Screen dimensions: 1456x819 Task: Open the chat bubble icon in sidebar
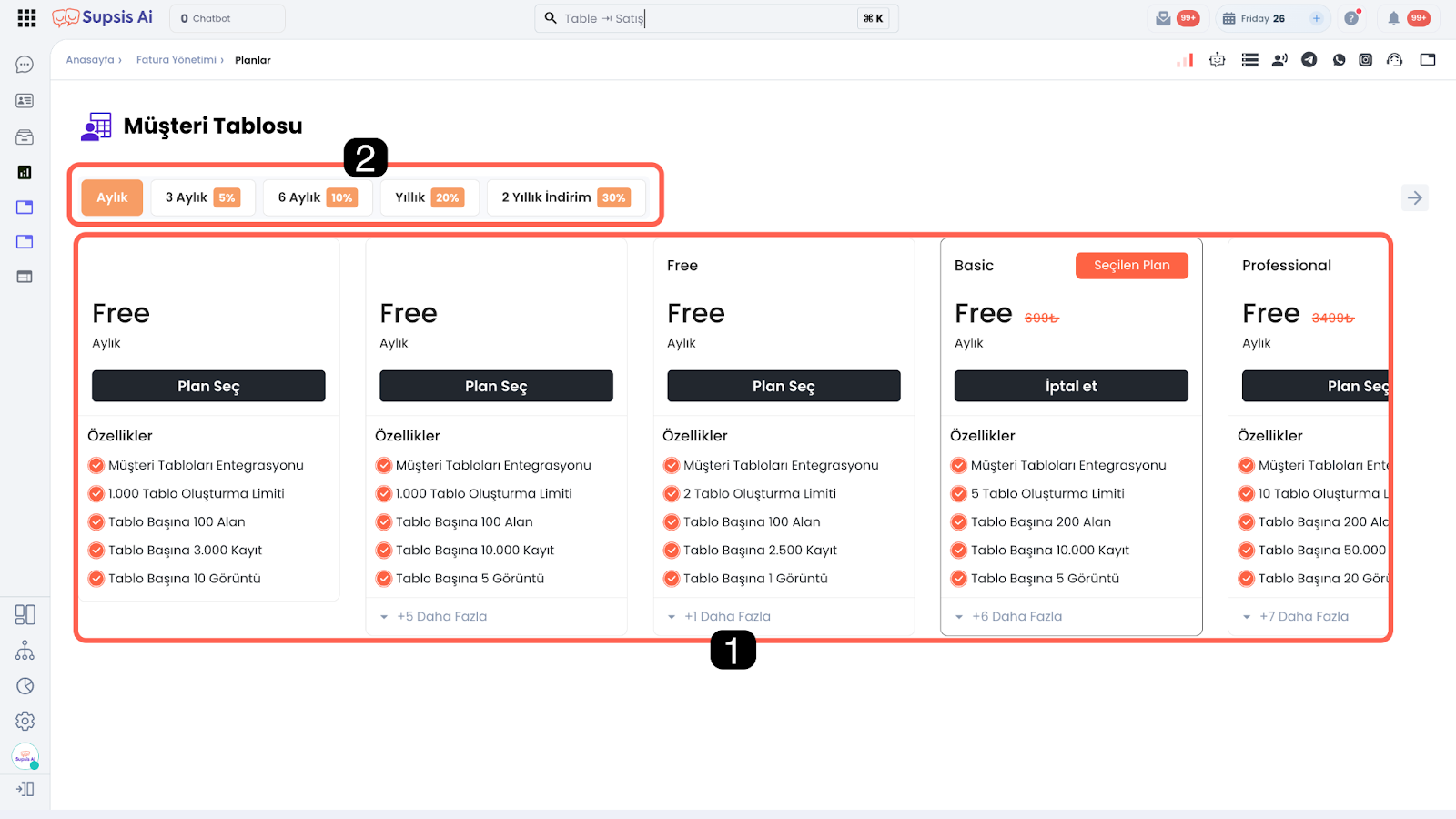click(25, 65)
